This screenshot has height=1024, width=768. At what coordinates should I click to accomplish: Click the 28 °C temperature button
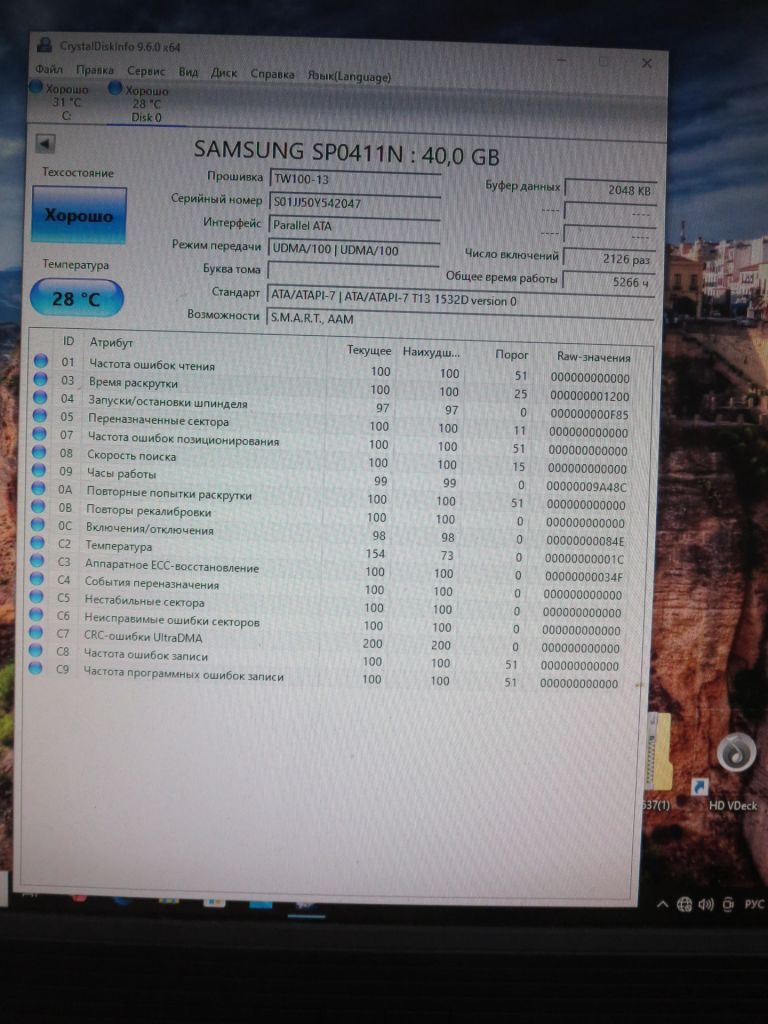(x=76, y=298)
